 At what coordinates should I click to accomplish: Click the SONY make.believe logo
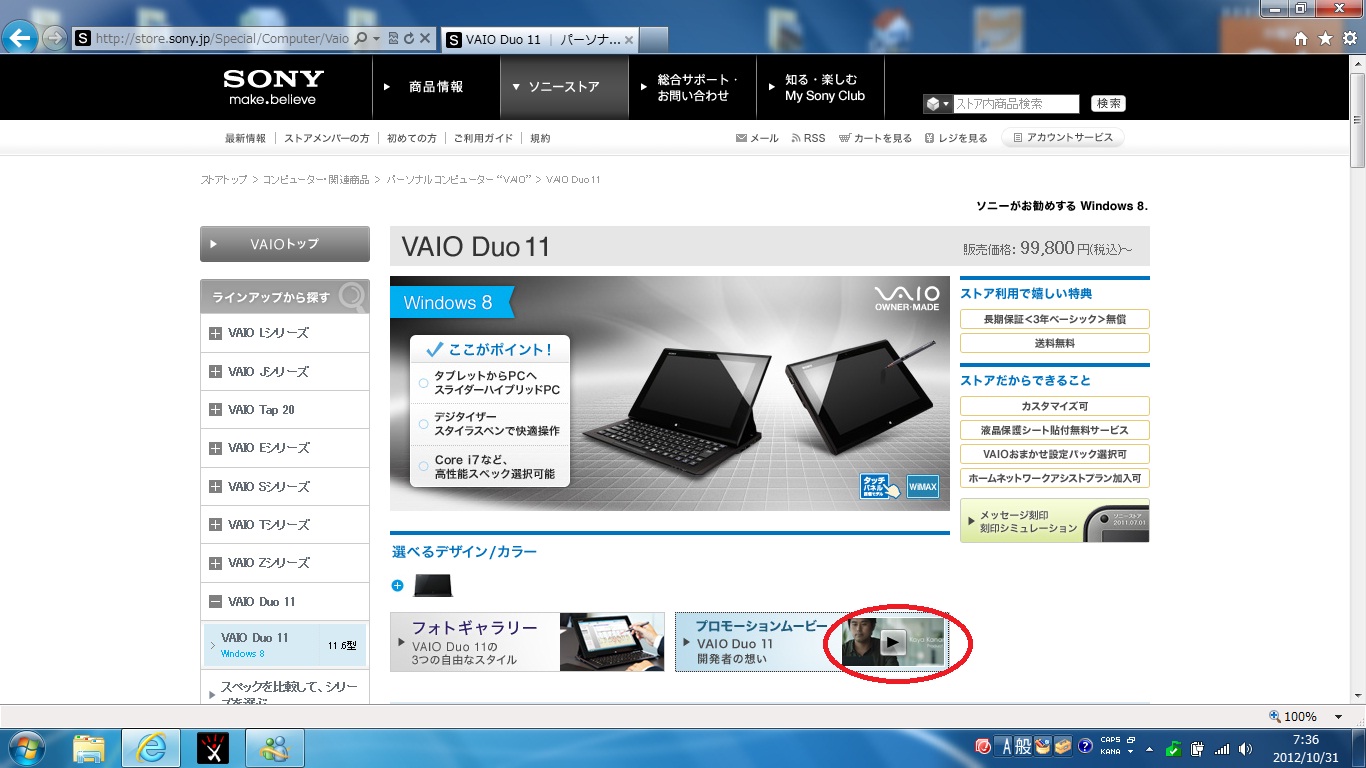click(x=273, y=87)
